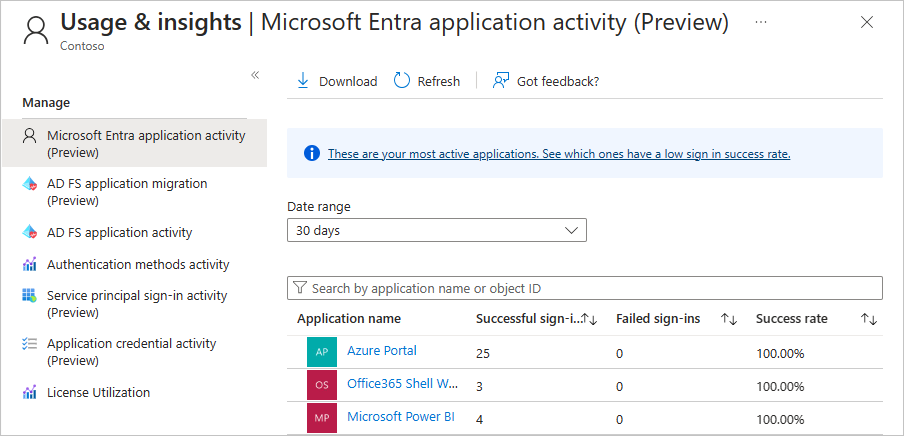904x436 pixels.
Task: Click the Application name column header
Action: click(x=349, y=319)
